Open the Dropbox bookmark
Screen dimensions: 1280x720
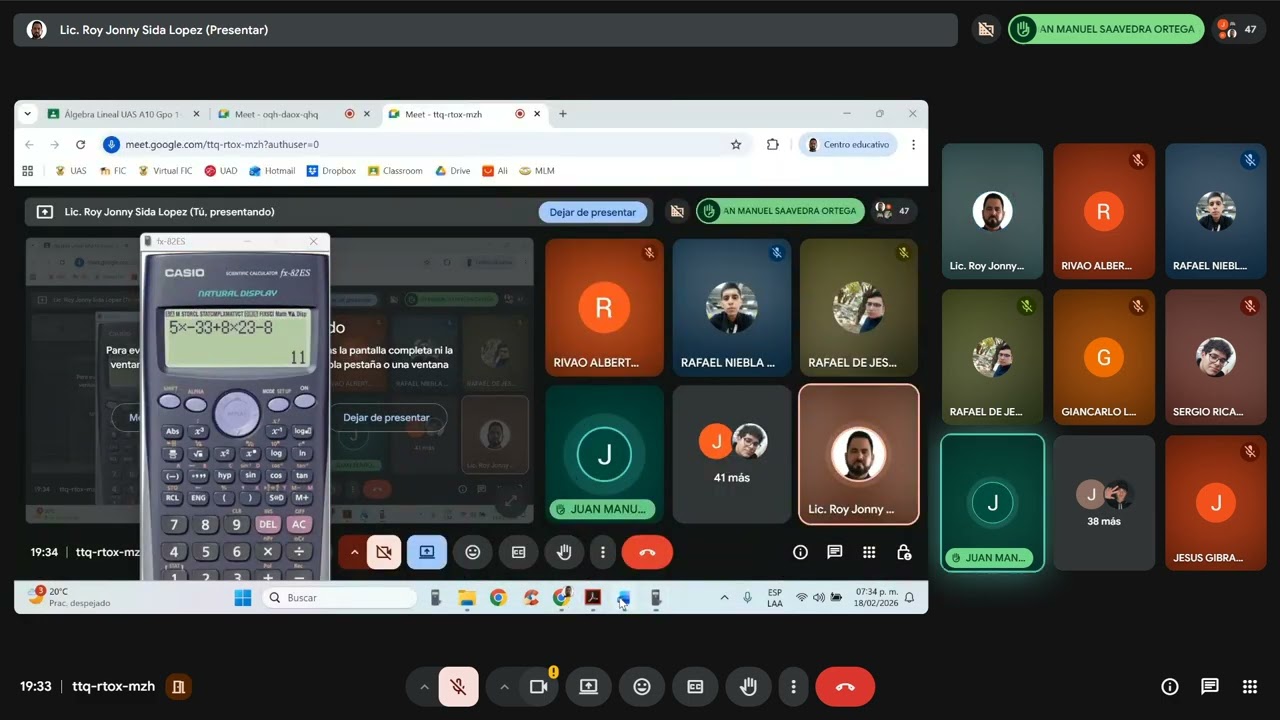331,171
